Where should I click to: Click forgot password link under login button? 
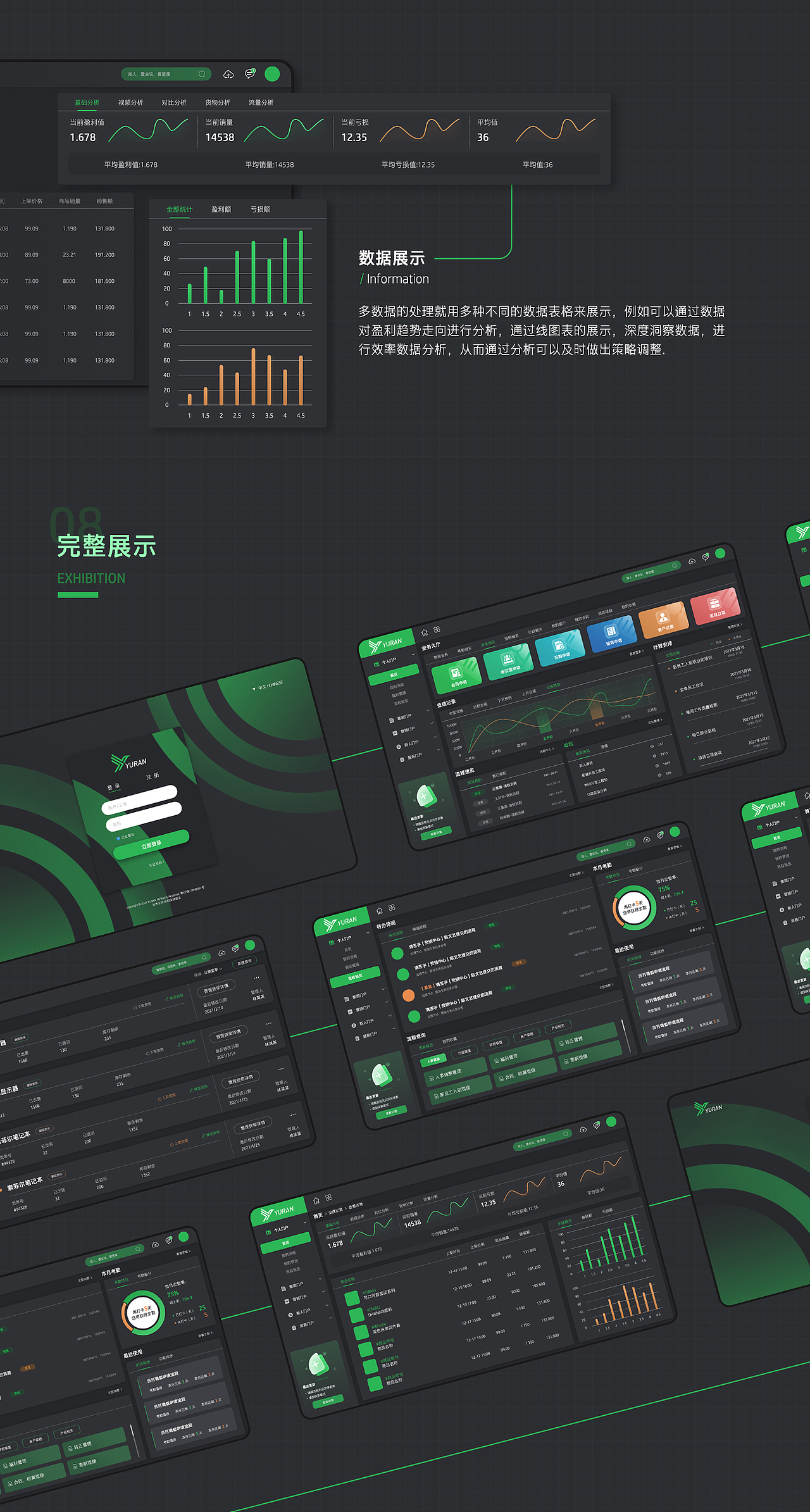click(x=156, y=863)
